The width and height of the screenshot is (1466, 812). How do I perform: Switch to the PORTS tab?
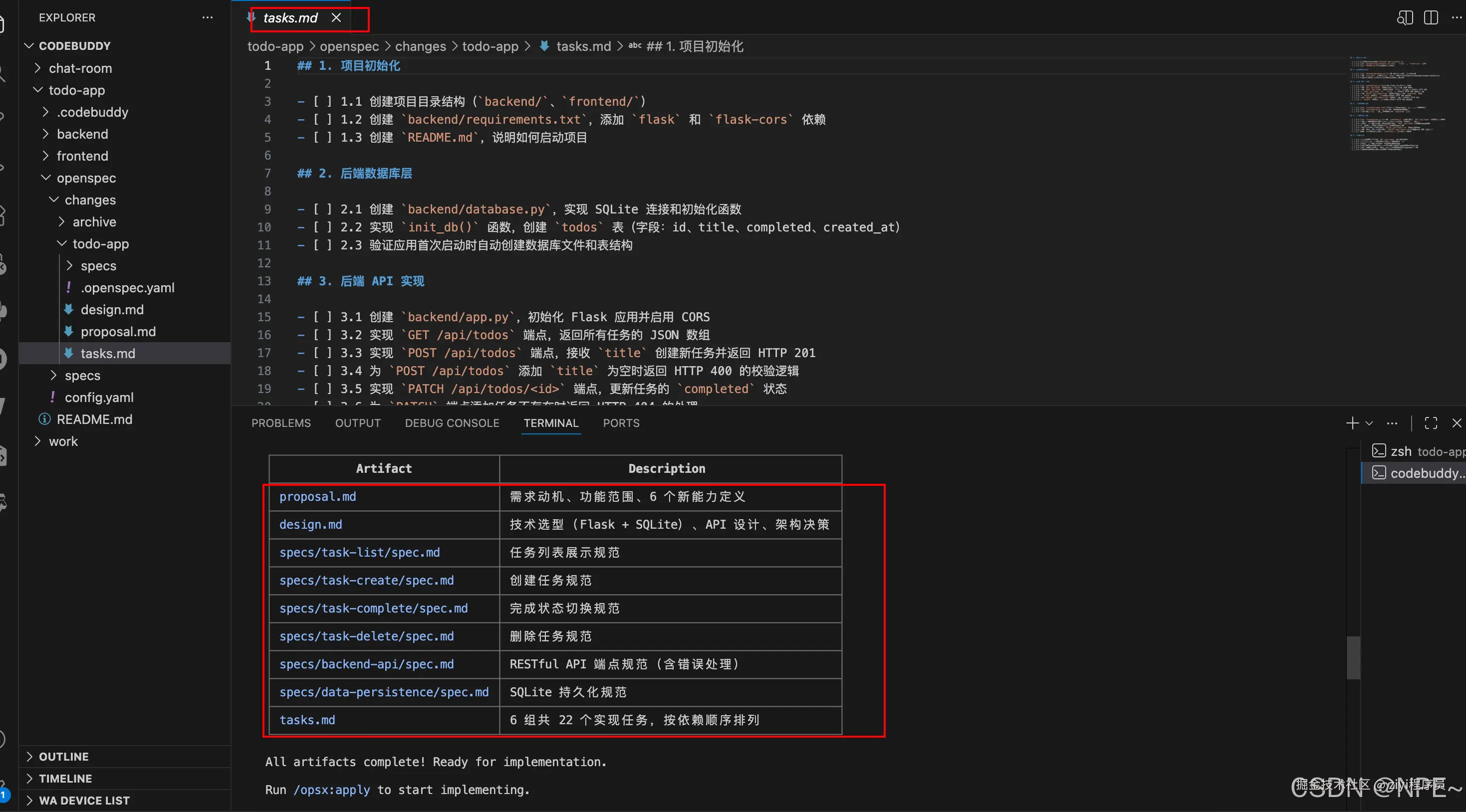tap(621, 423)
